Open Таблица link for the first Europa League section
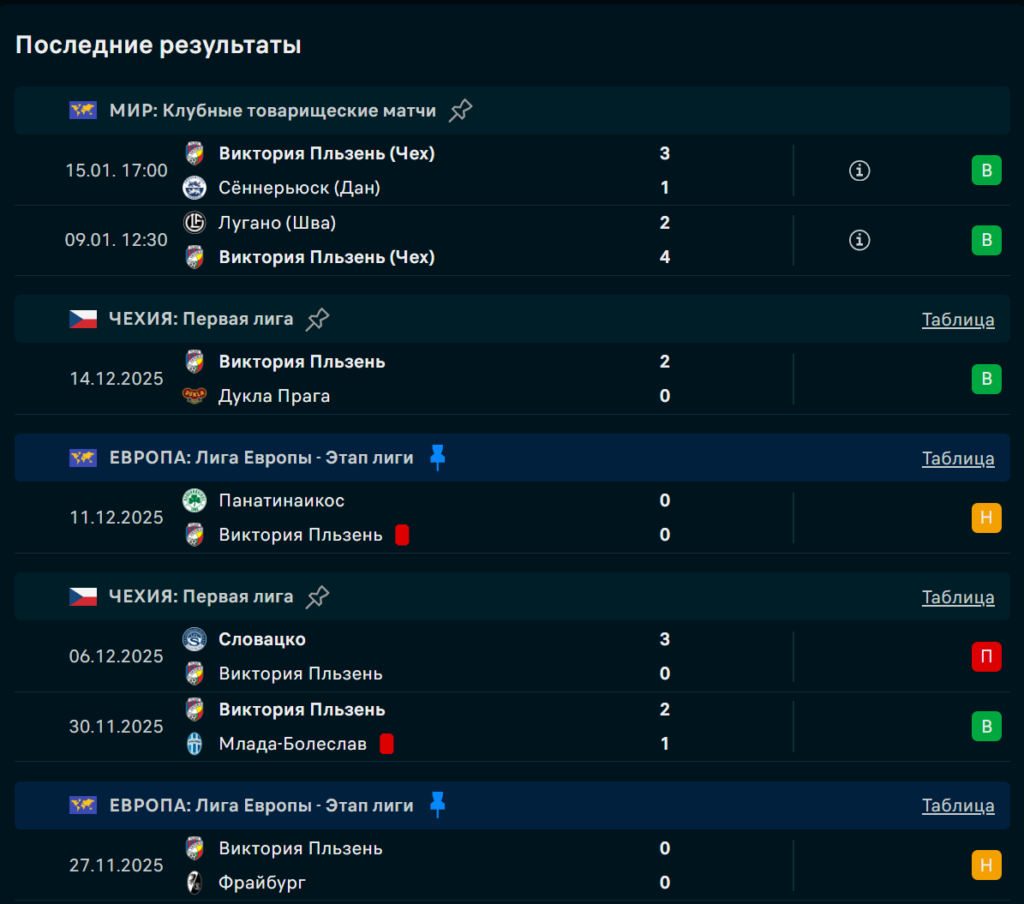The height and width of the screenshot is (904, 1024). point(958,459)
